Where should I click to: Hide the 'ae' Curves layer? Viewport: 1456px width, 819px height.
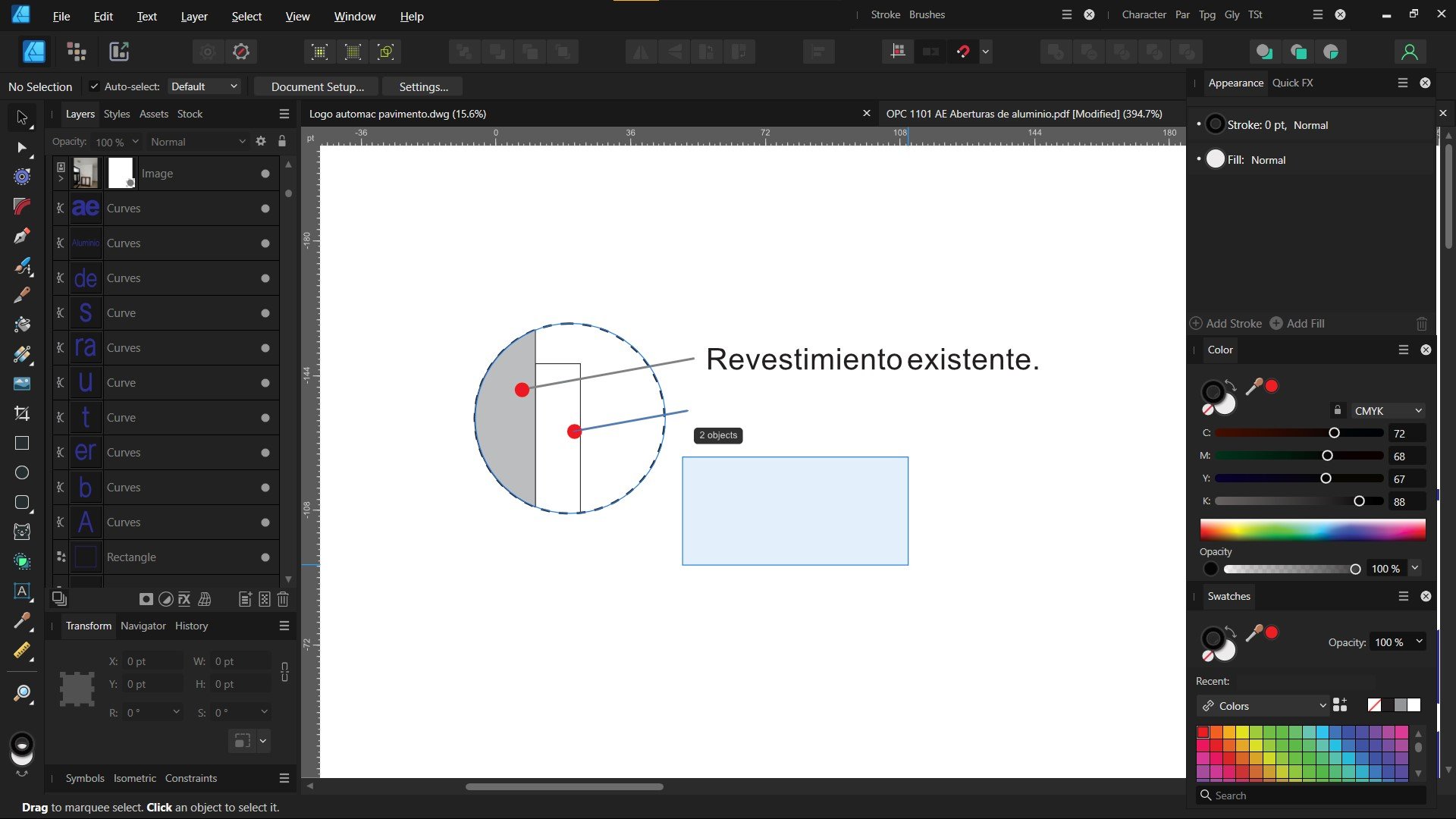pos(265,209)
